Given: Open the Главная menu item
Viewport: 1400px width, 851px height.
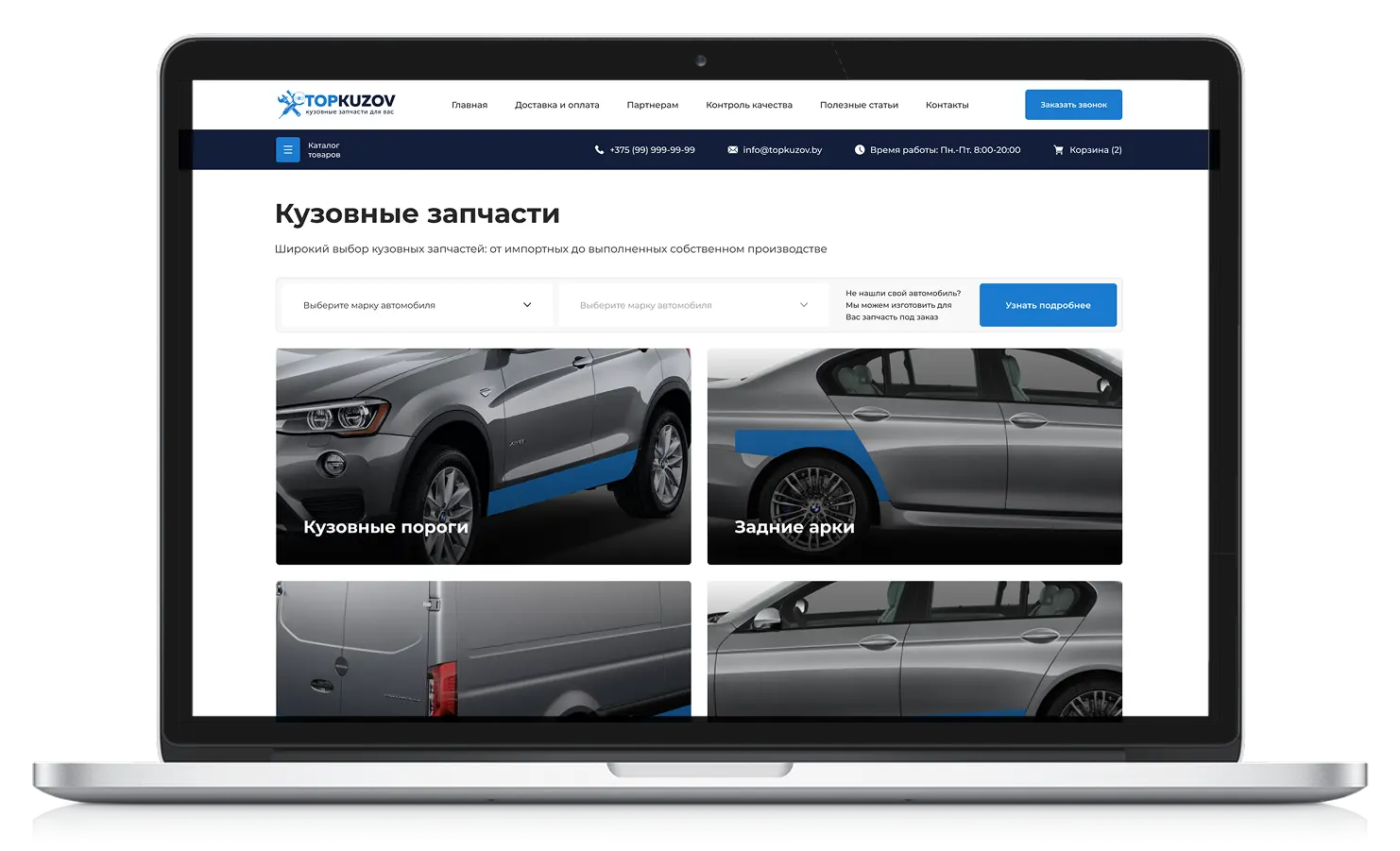Looking at the screenshot, I should 470,105.
